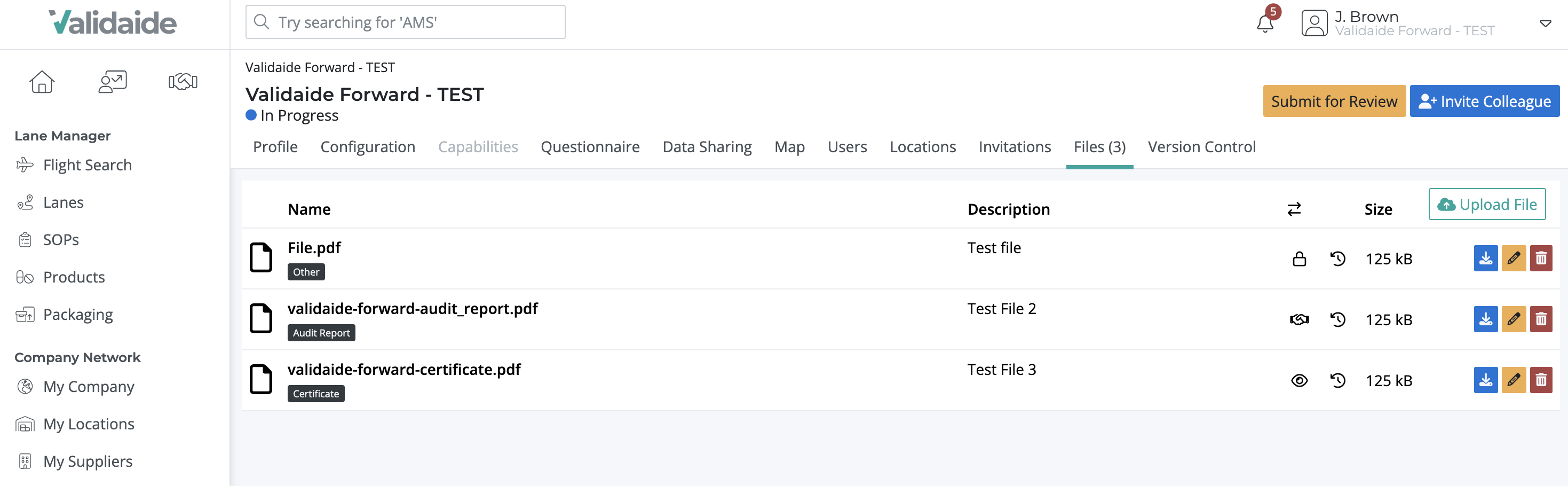This screenshot has height=486, width=1568.
Task: Switch to the Map tab
Action: click(789, 147)
